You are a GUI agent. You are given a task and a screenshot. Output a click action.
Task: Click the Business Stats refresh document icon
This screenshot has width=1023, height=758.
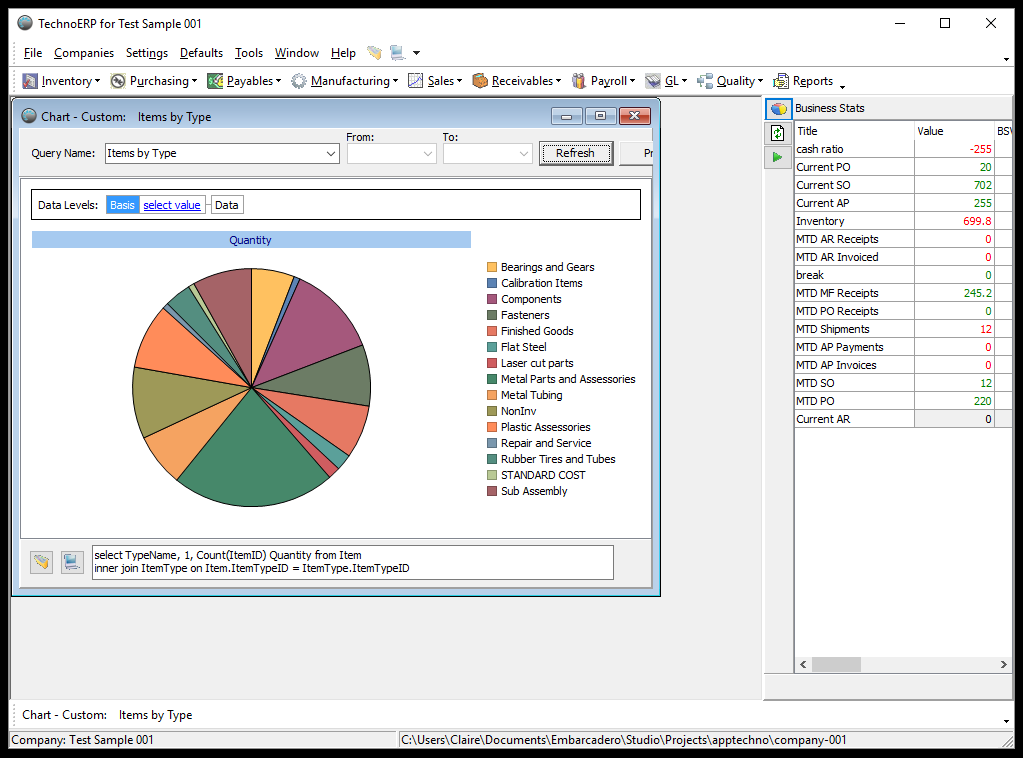[x=778, y=133]
